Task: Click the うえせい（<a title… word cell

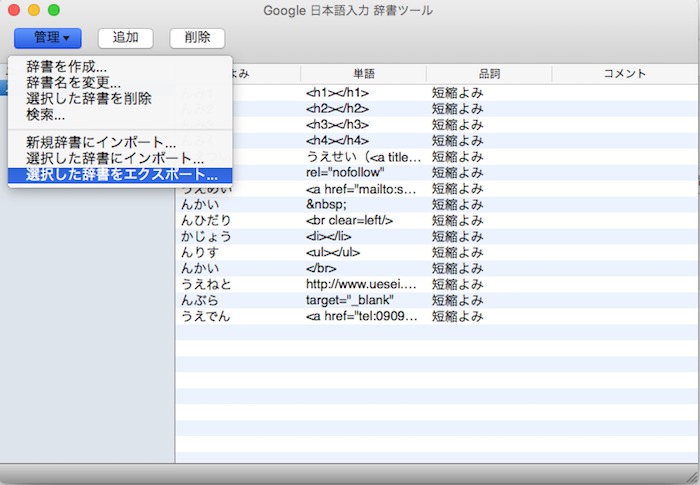Action: (363, 157)
